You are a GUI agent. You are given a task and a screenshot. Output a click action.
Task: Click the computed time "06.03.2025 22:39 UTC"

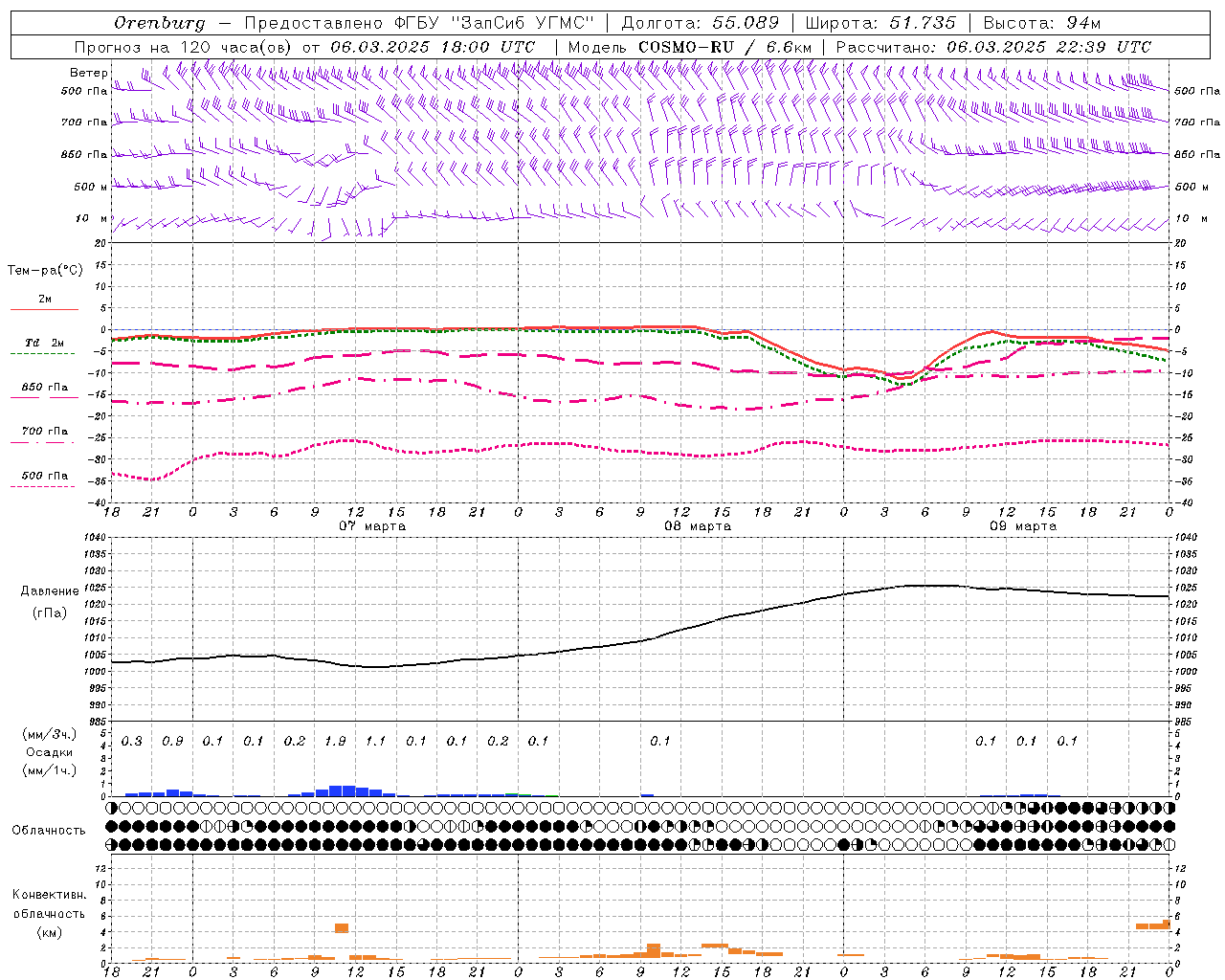(x=1049, y=47)
